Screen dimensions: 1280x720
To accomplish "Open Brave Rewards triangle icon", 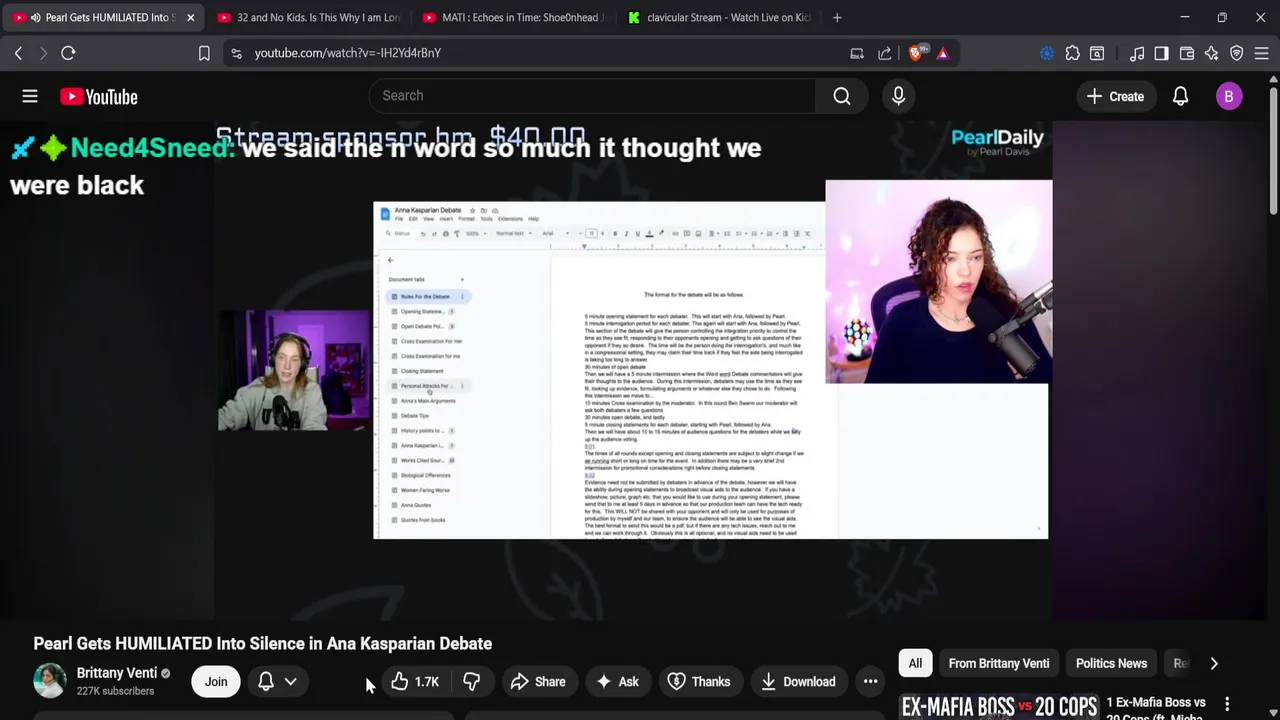I will [x=942, y=53].
